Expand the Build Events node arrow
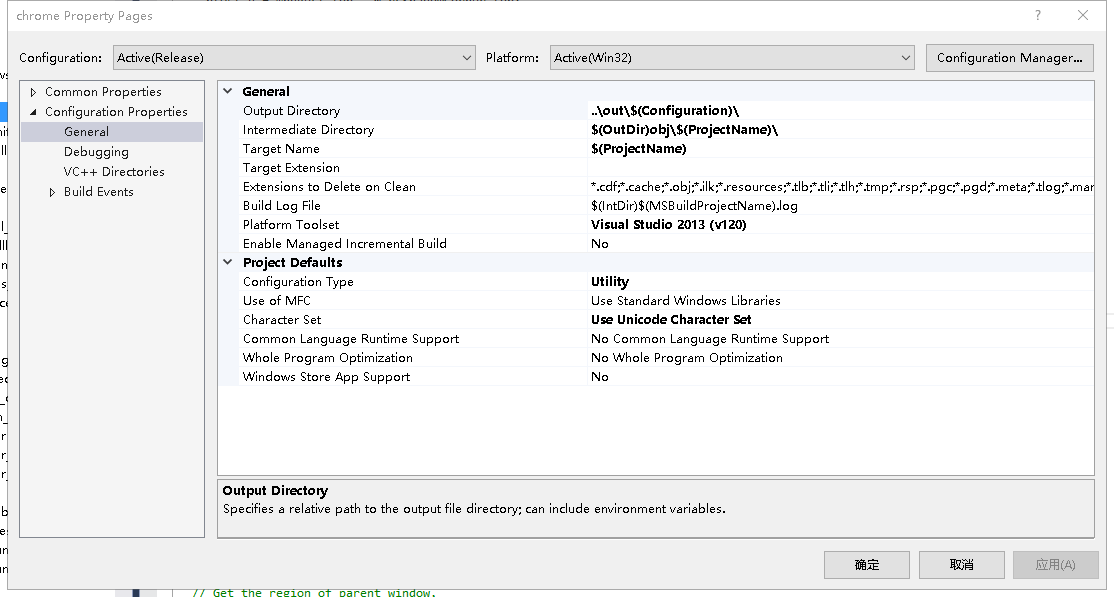 point(52,192)
